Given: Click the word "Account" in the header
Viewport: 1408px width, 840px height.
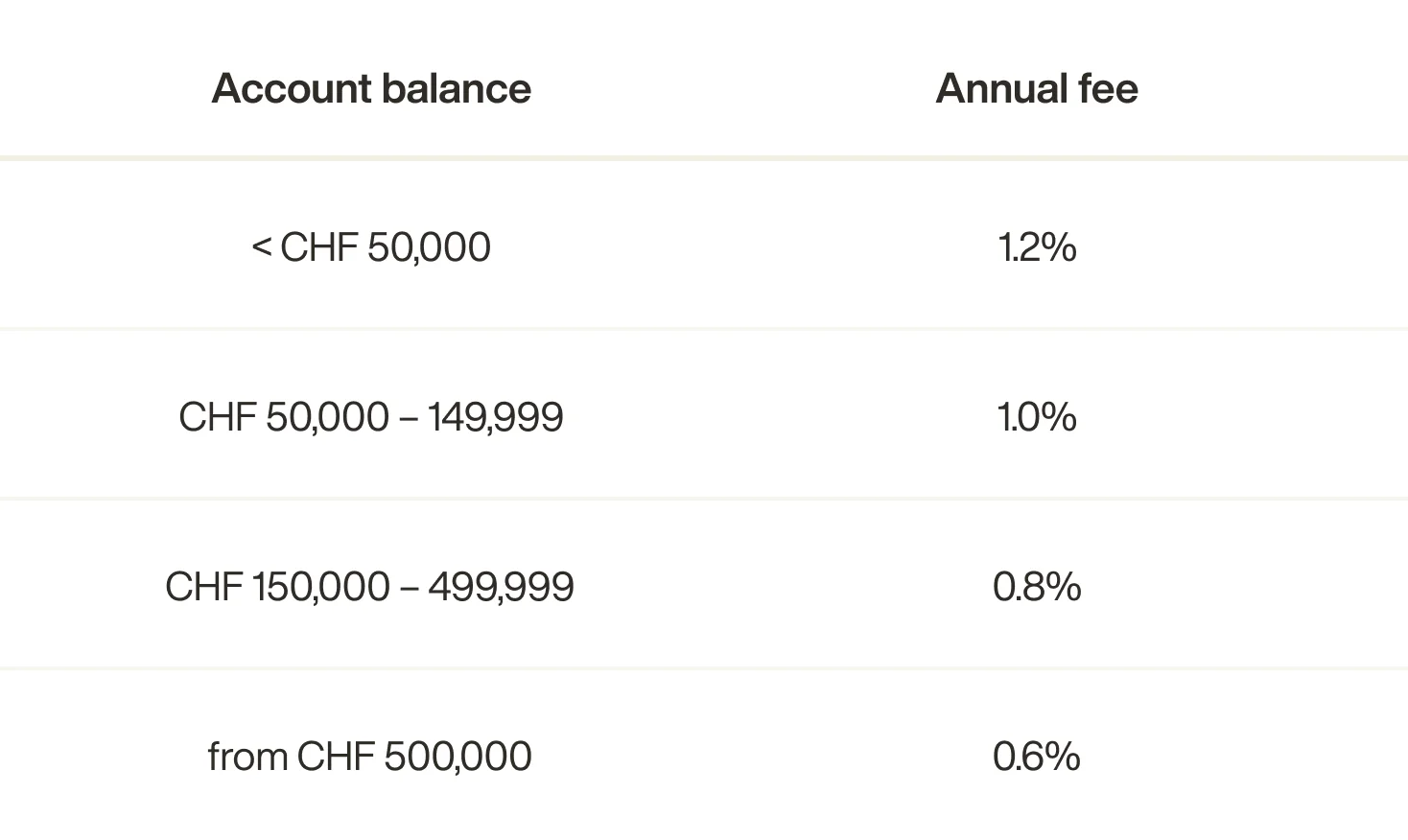Looking at the screenshot, I should [x=292, y=88].
